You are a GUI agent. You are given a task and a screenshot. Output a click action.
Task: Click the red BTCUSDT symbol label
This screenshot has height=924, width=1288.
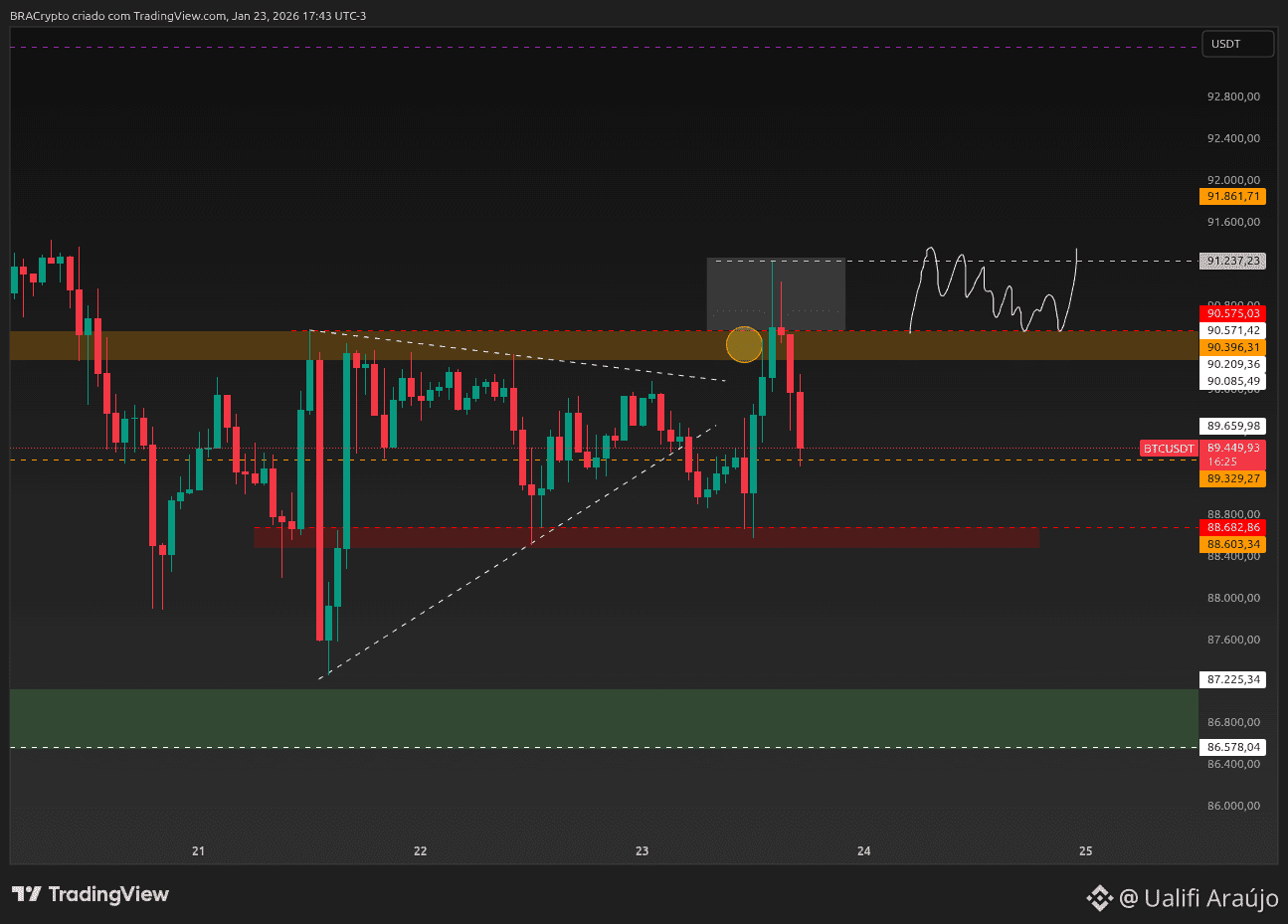(1168, 448)
